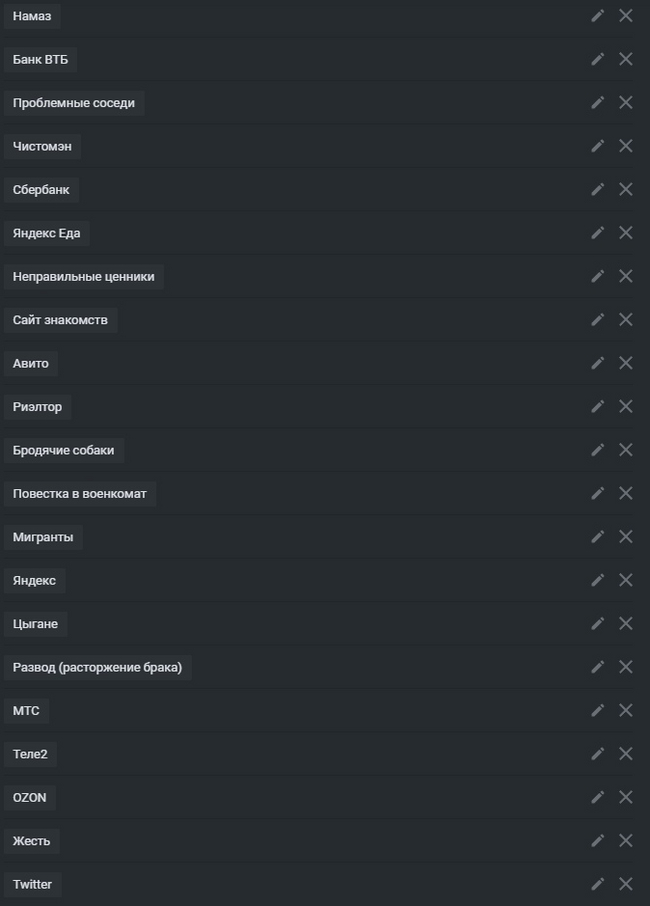
Task: Click the МТС tag label
Action: (26, 711)
